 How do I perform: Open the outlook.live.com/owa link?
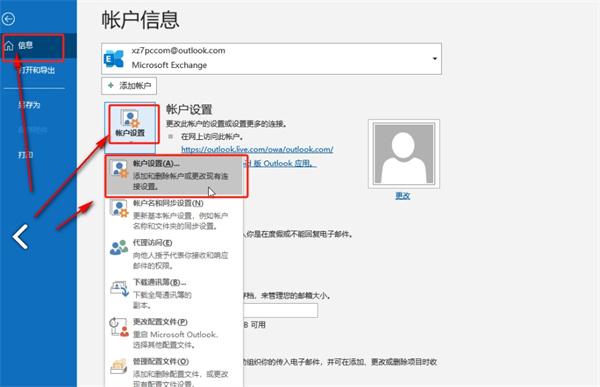[x=257, y=149]
